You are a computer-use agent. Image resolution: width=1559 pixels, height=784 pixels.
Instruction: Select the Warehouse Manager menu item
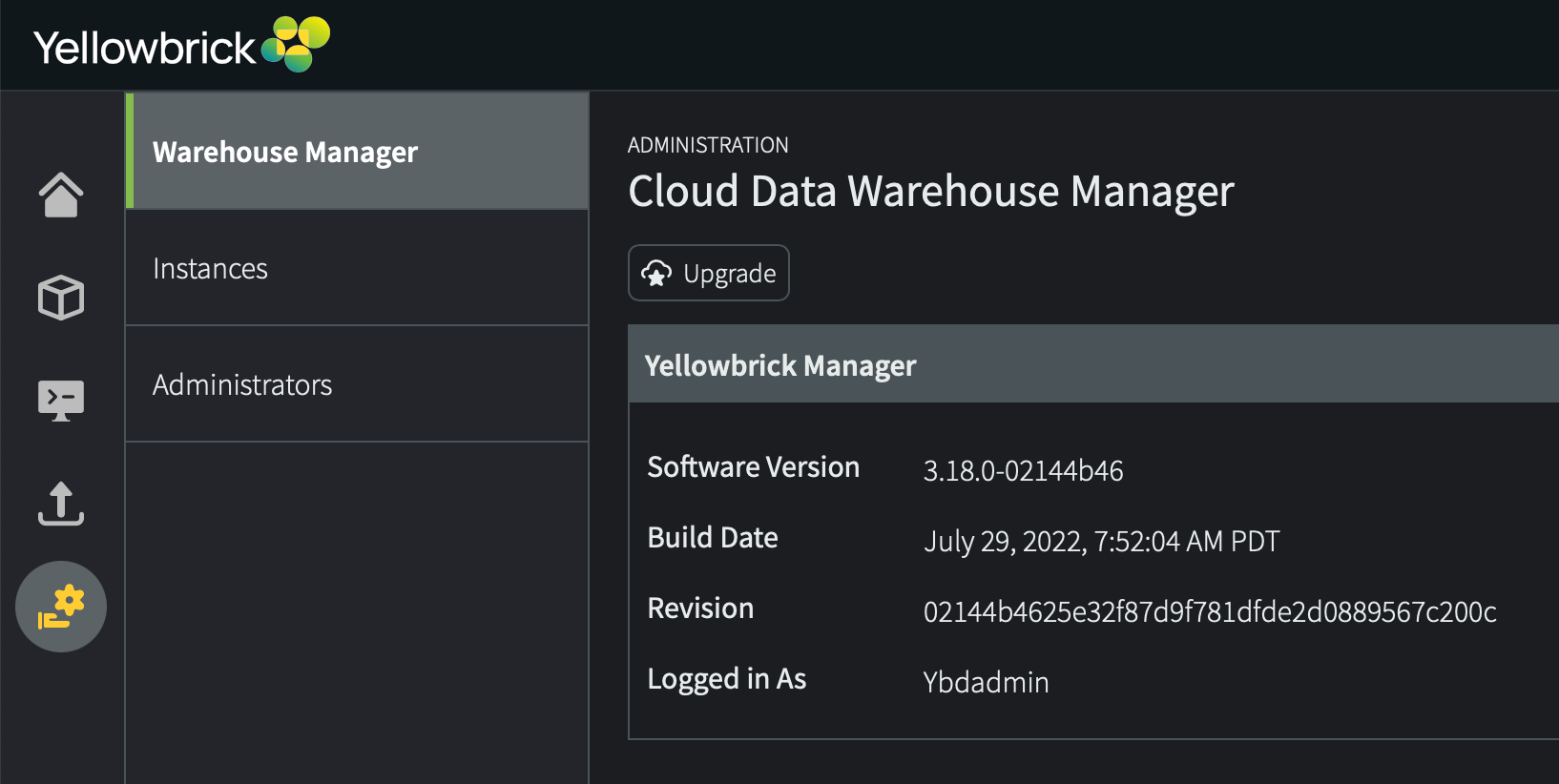(357, 151)
